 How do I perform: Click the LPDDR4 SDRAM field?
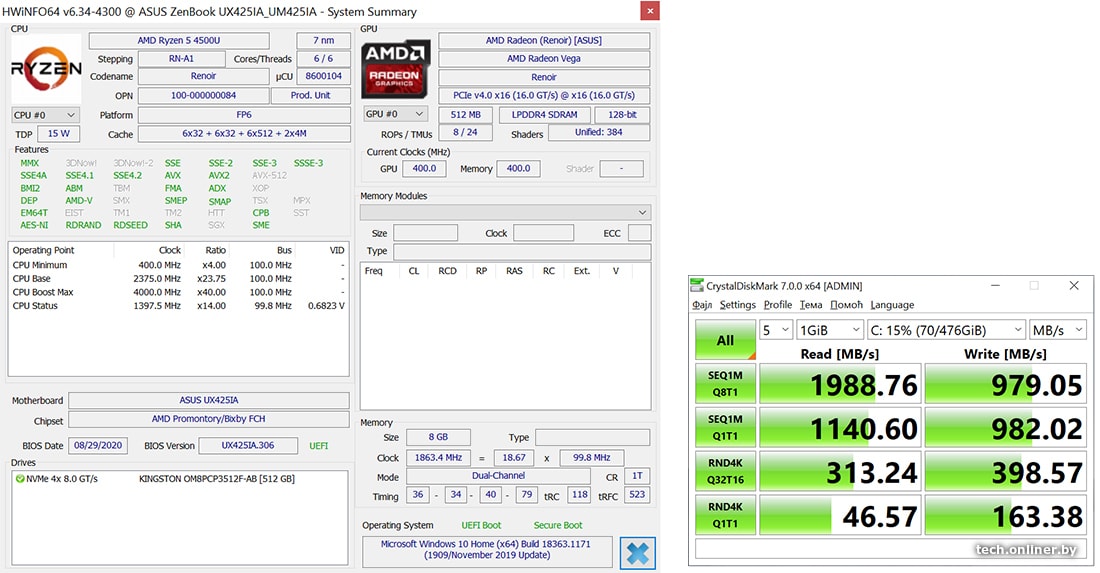click(544, 114)
